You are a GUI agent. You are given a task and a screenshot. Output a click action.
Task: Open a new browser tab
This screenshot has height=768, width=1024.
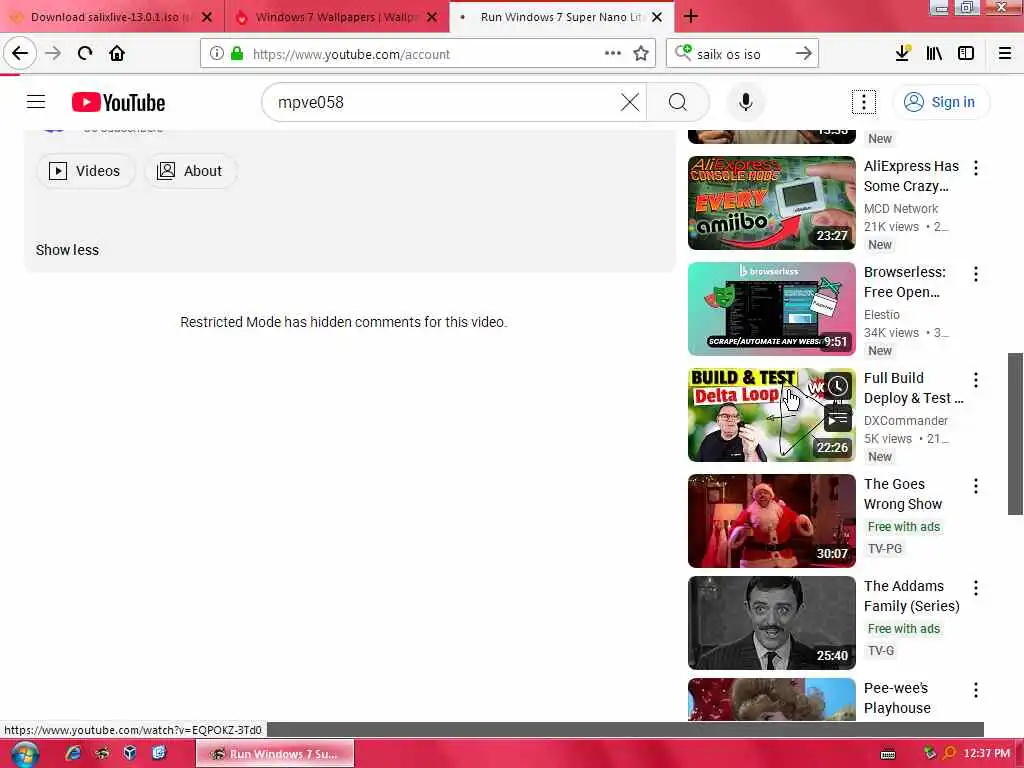[690, 16]
